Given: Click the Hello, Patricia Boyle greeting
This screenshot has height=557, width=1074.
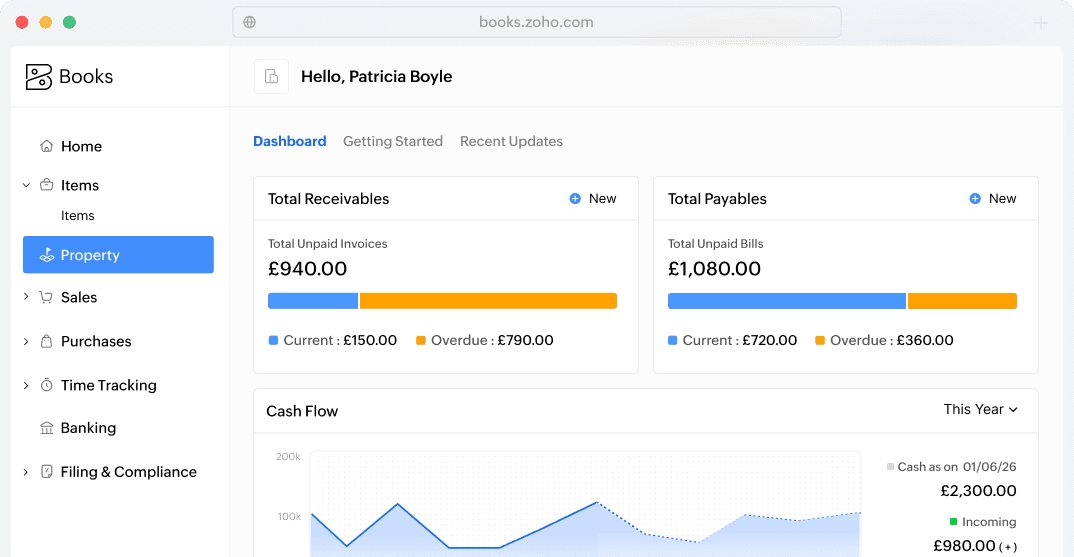Looking at the screenshot, I should point(377,76).
